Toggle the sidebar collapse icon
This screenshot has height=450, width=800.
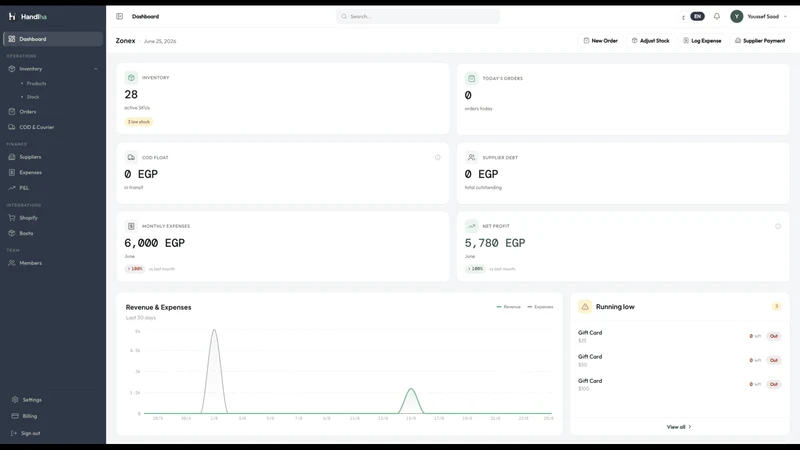pos(119,16)
